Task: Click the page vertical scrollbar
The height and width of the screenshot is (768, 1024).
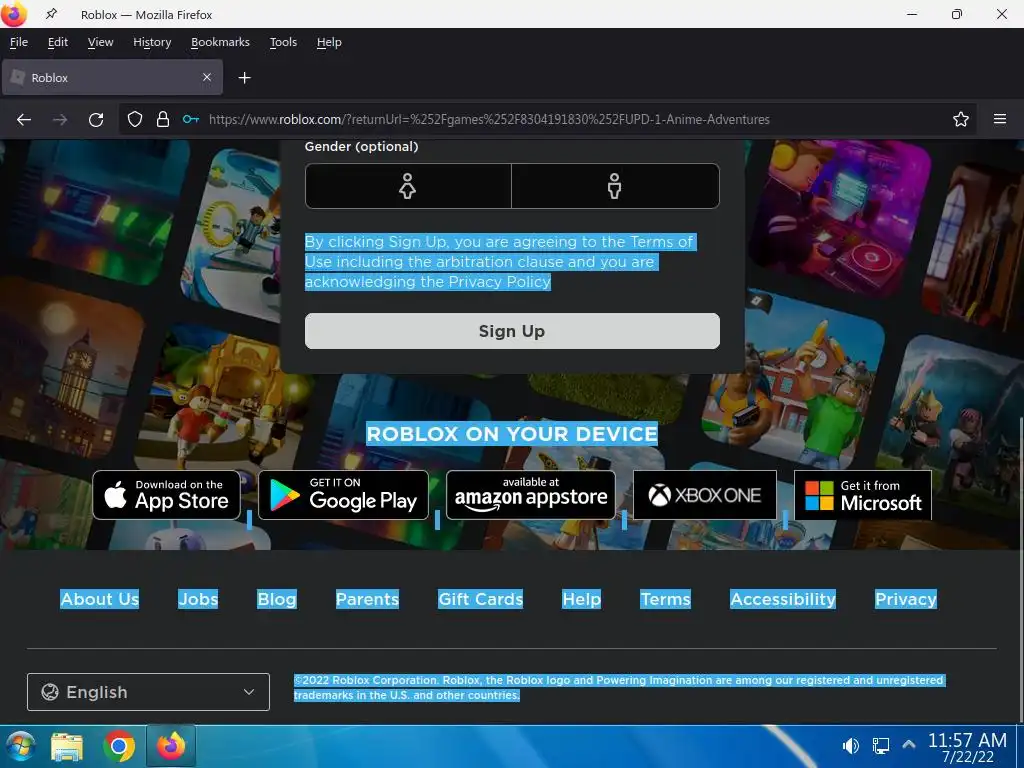Action: click(1020, 568)
